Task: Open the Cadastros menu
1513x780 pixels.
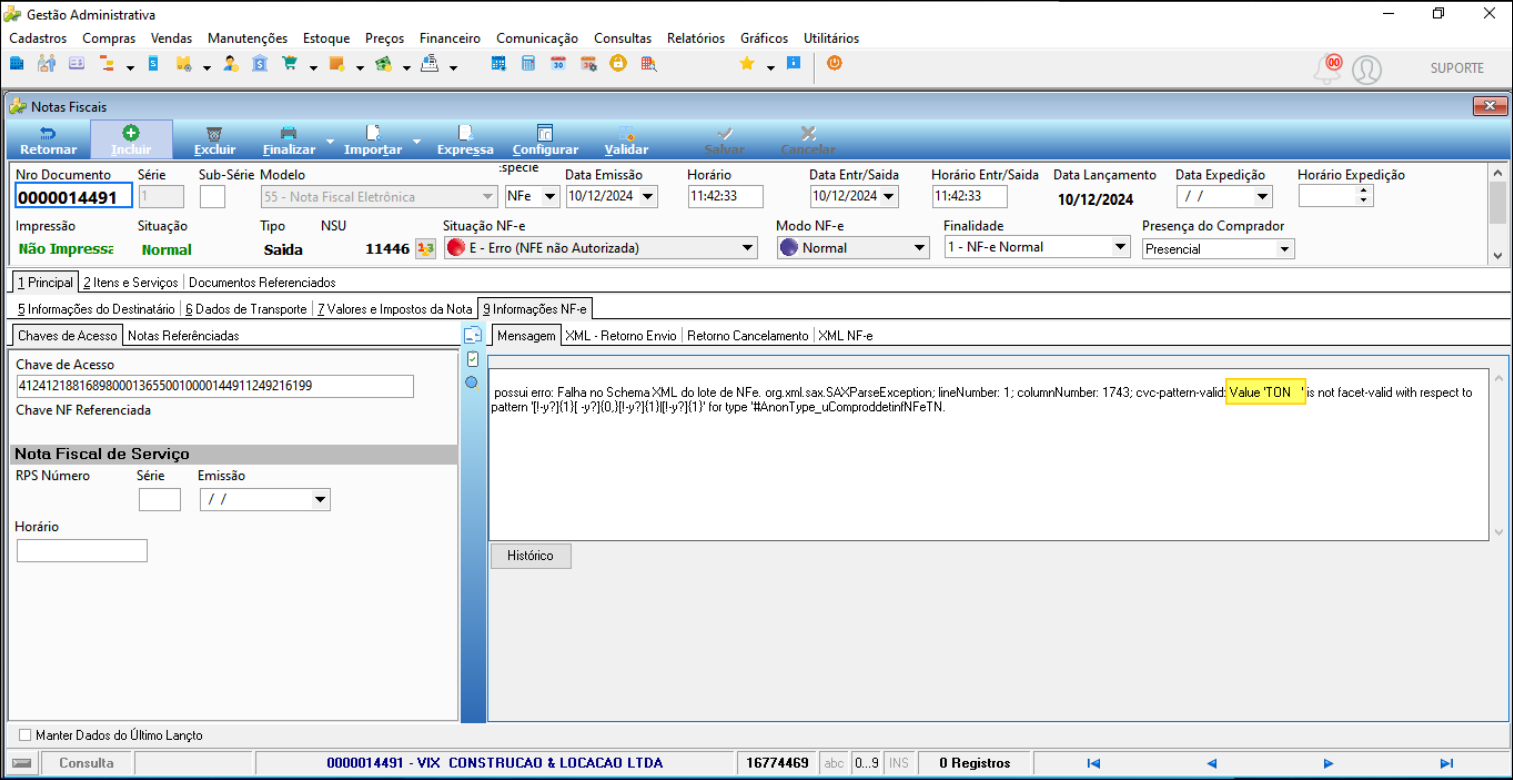Action: [38, 38]
